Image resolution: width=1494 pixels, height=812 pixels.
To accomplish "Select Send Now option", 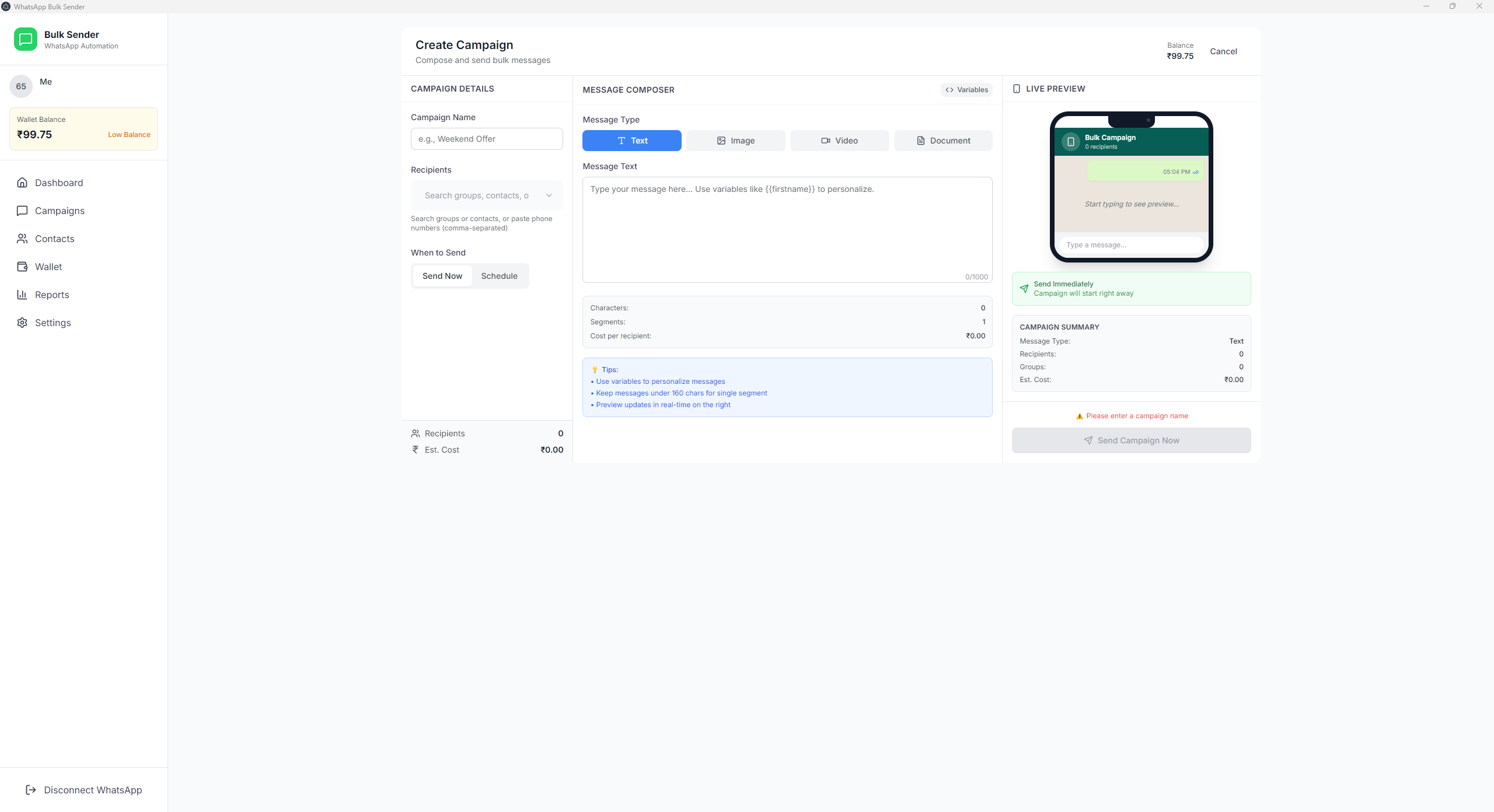I will pyautogui.click(x=442, y=275).
